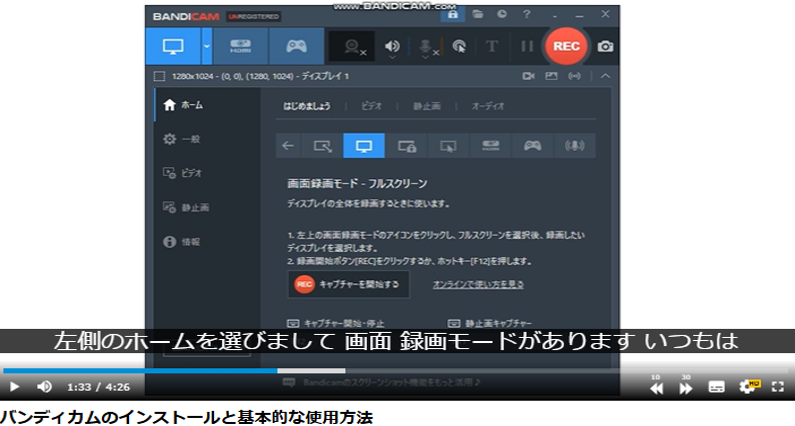The width and height of the screenshot is (795, 426).
Task: Switch to the ビデオ tab in home
Action: 371,106
